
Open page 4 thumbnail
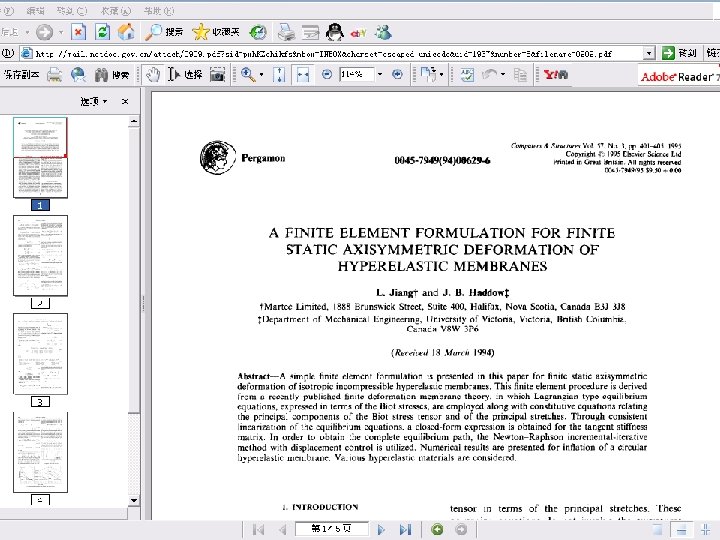(40, 452)
